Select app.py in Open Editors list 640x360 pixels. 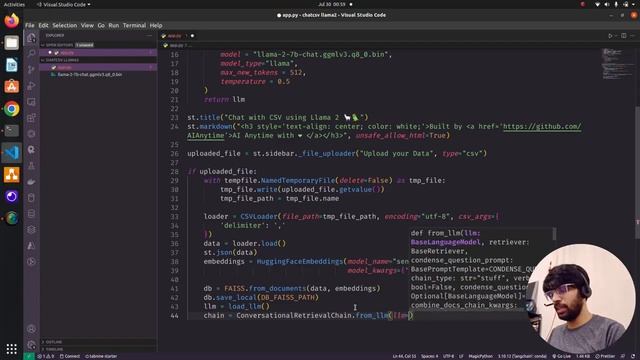pos(98,53)
